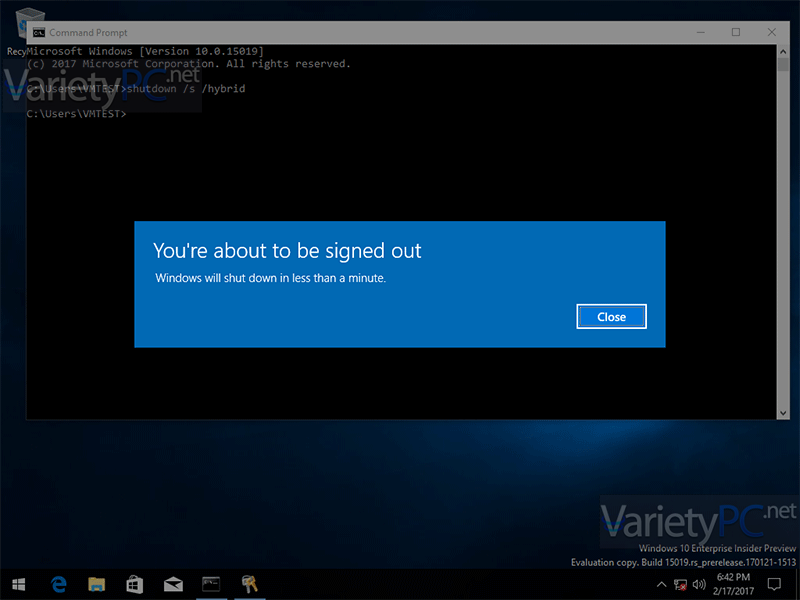This screenshot has height=600, width=800.
Task: Click the "You're about to be signed out" heading
Action: click(287, 251)
